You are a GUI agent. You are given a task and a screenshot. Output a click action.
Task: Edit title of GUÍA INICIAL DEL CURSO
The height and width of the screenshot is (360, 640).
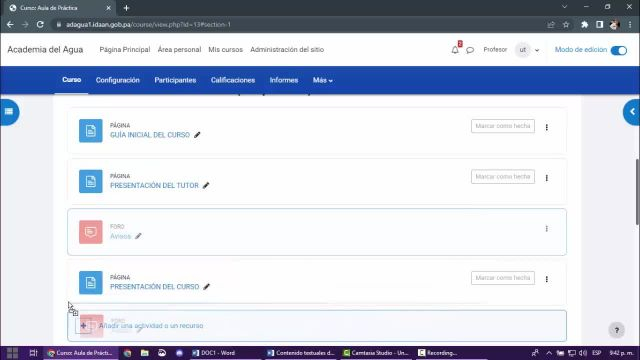click(x=197, y=135)
